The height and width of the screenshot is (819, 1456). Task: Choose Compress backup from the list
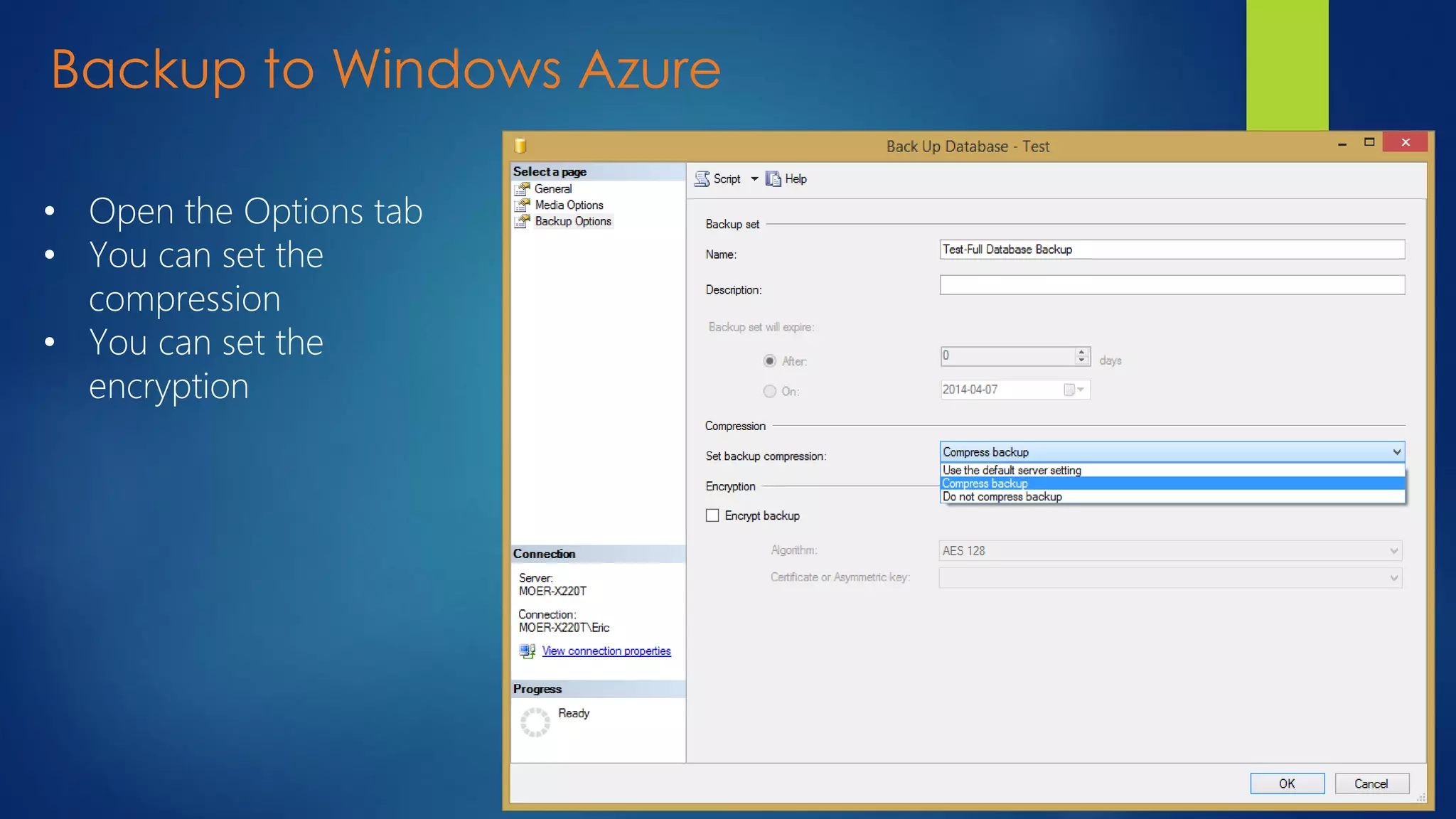tap(1172, 483)
